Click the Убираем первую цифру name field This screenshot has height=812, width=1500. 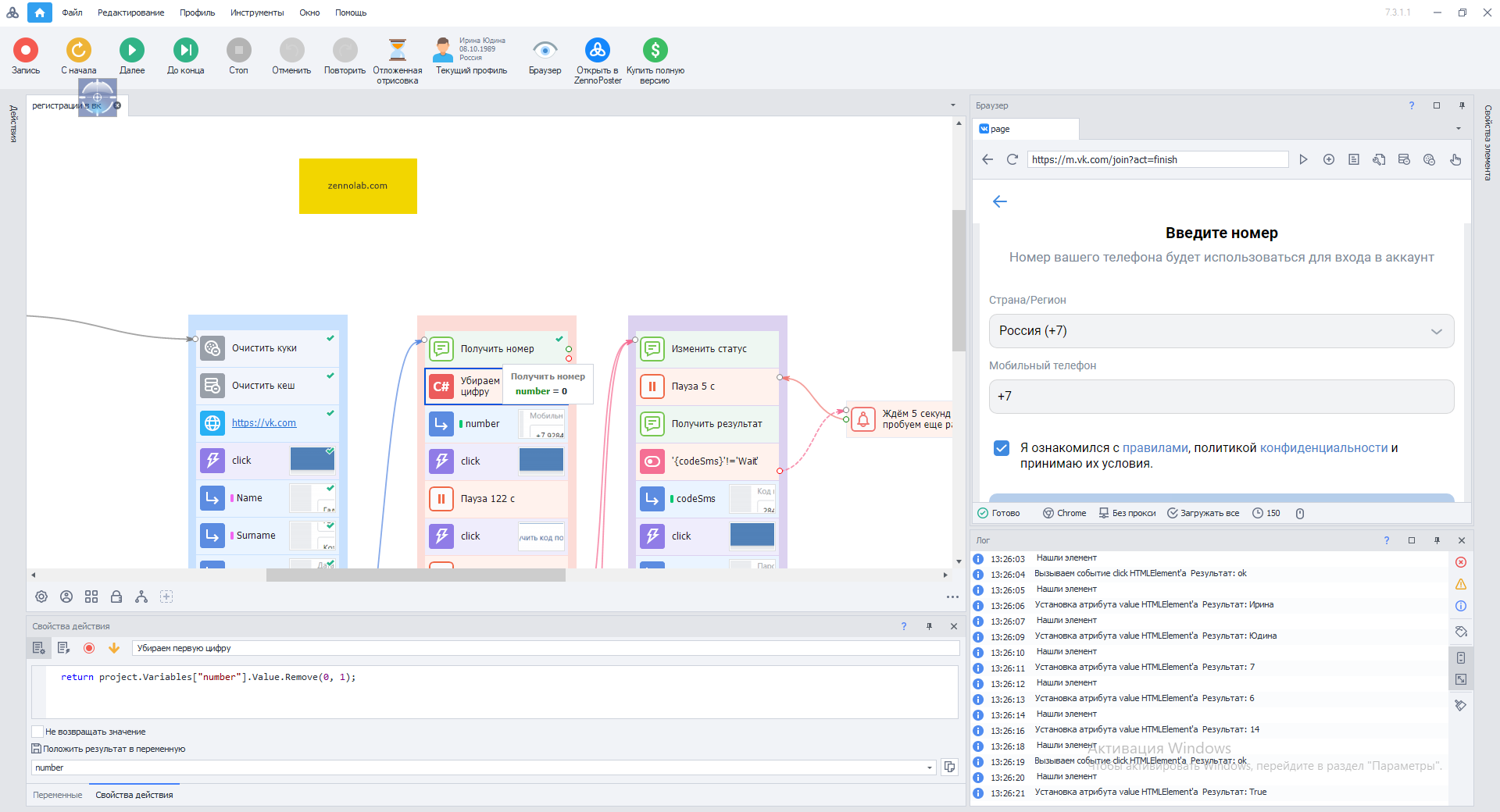click(x=545, y=648)
